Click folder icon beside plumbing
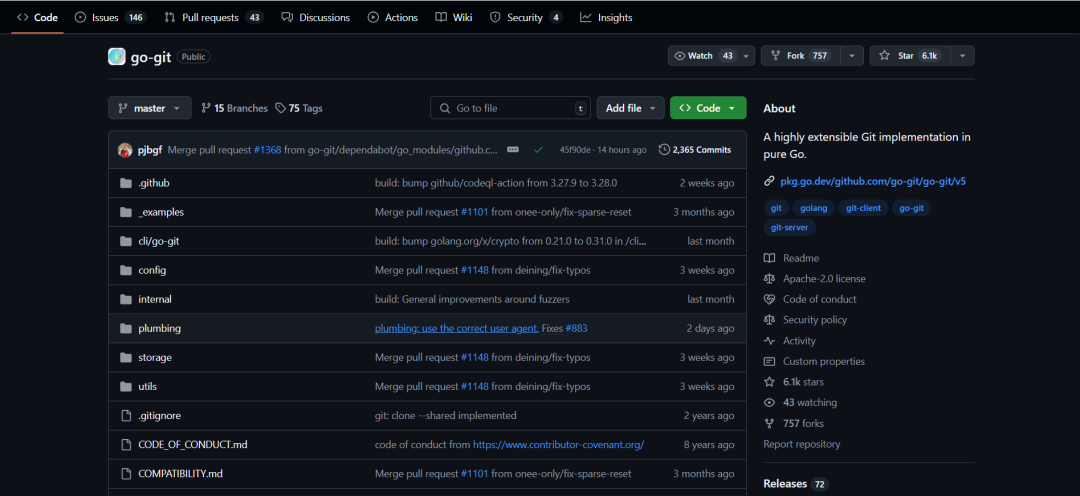This screenshot has height=496, width=1080. [x=125, y=329]
